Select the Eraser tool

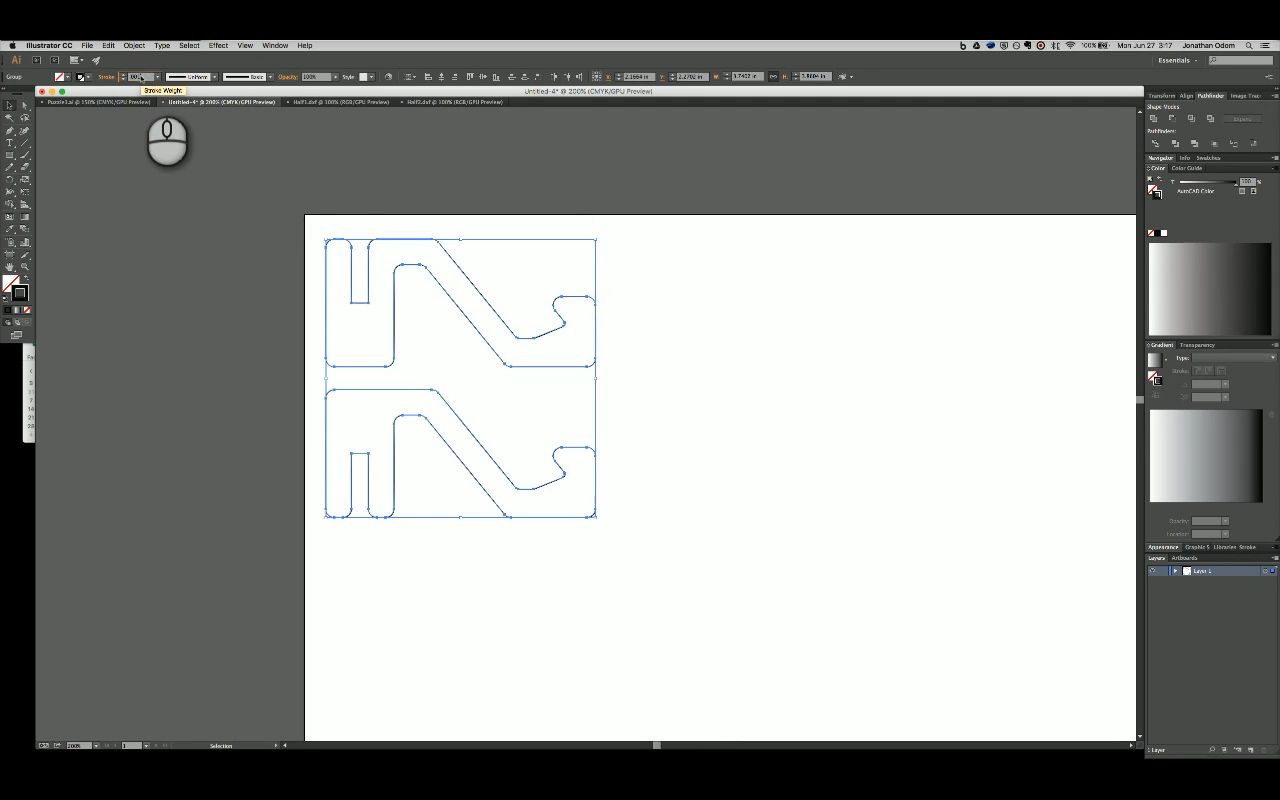(x=25, y=168)
